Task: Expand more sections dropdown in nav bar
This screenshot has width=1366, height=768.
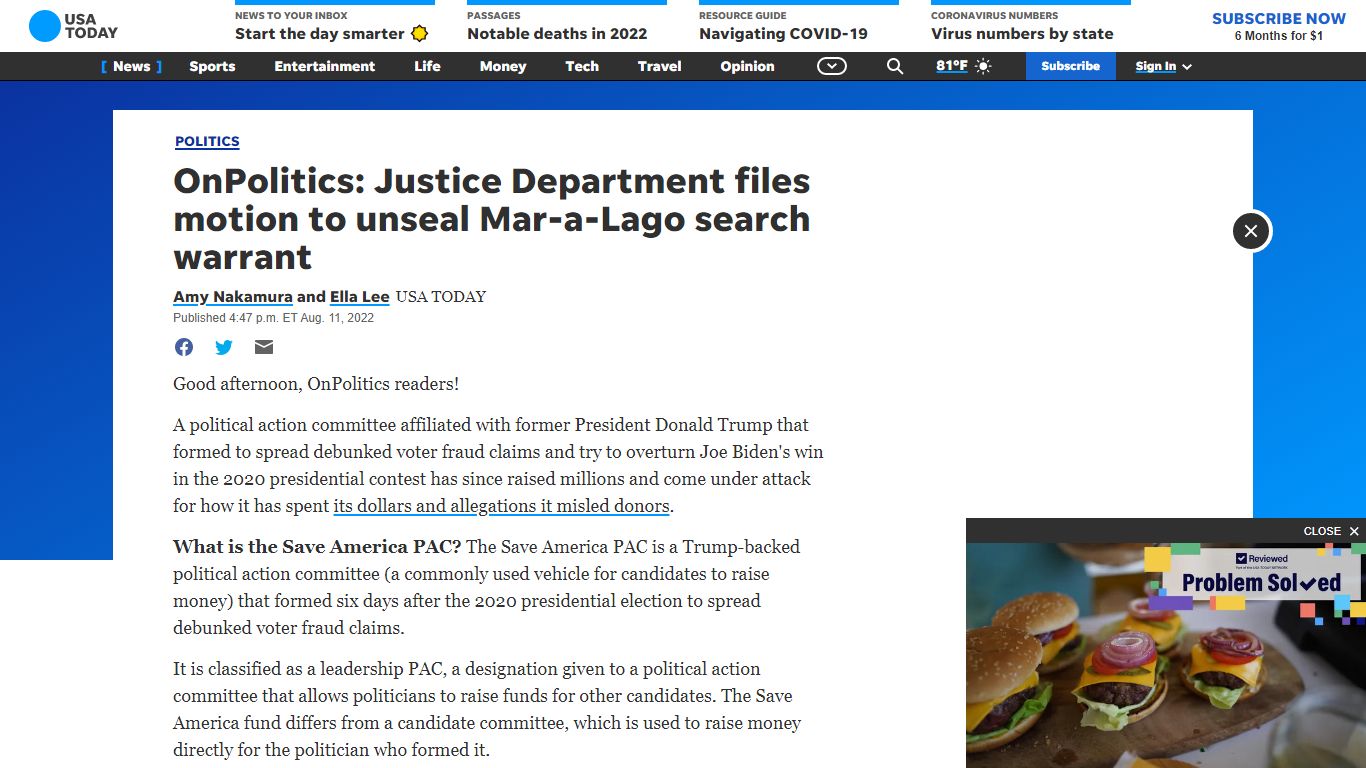Action: pos(832,66)
